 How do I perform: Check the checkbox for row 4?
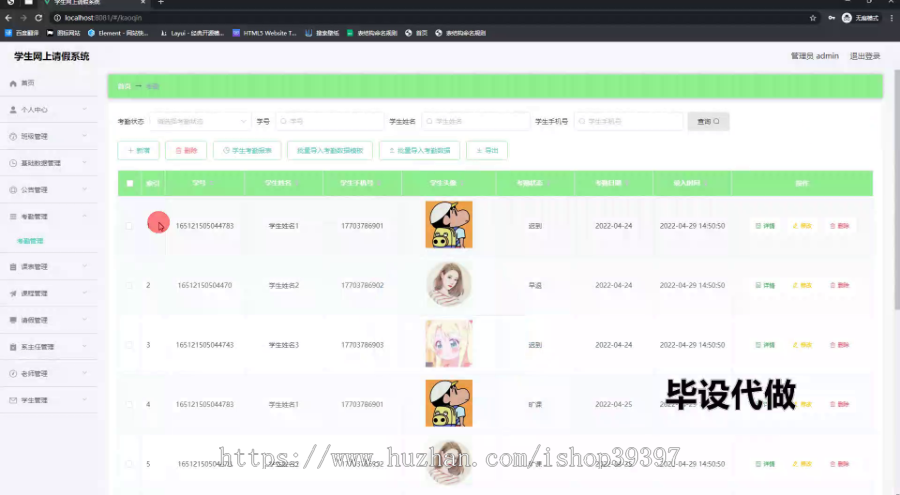coord(129,404)
